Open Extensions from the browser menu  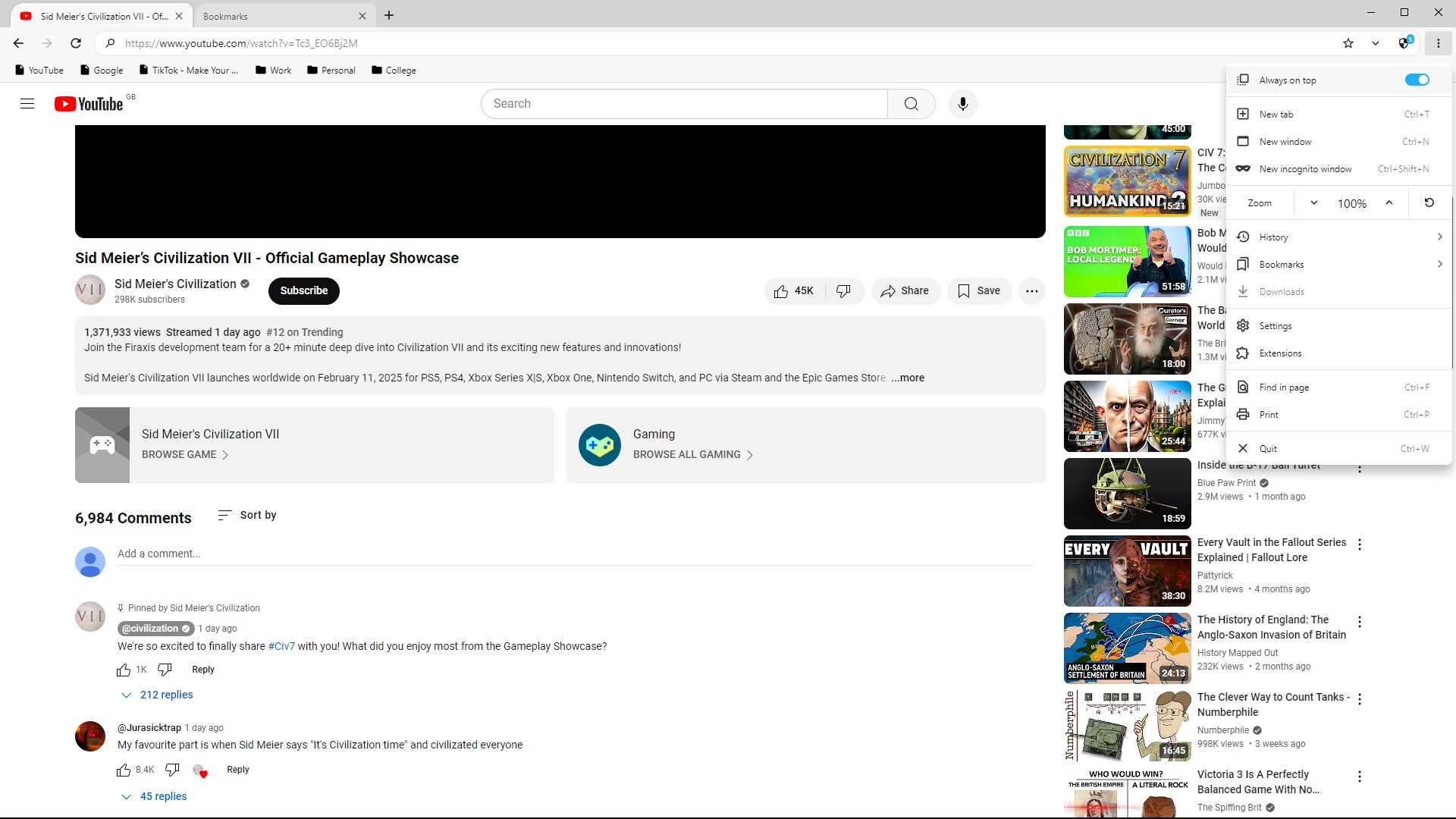tap(1279, 353)
